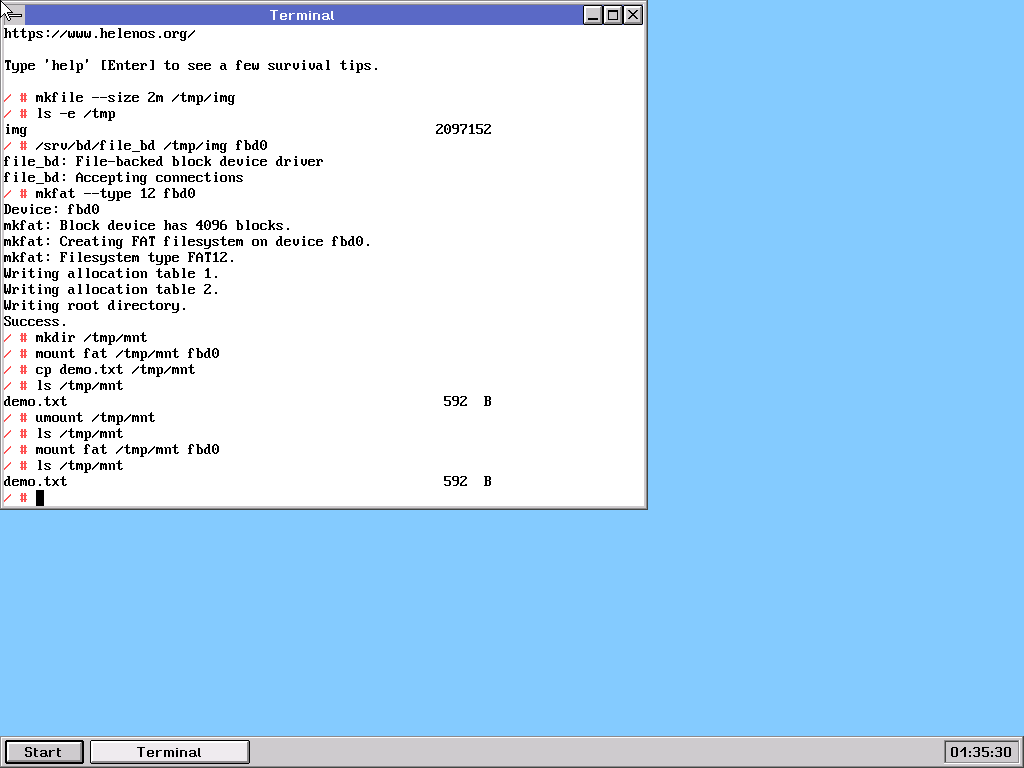Select the Terminal taskbar button

[x=170, y=752]
